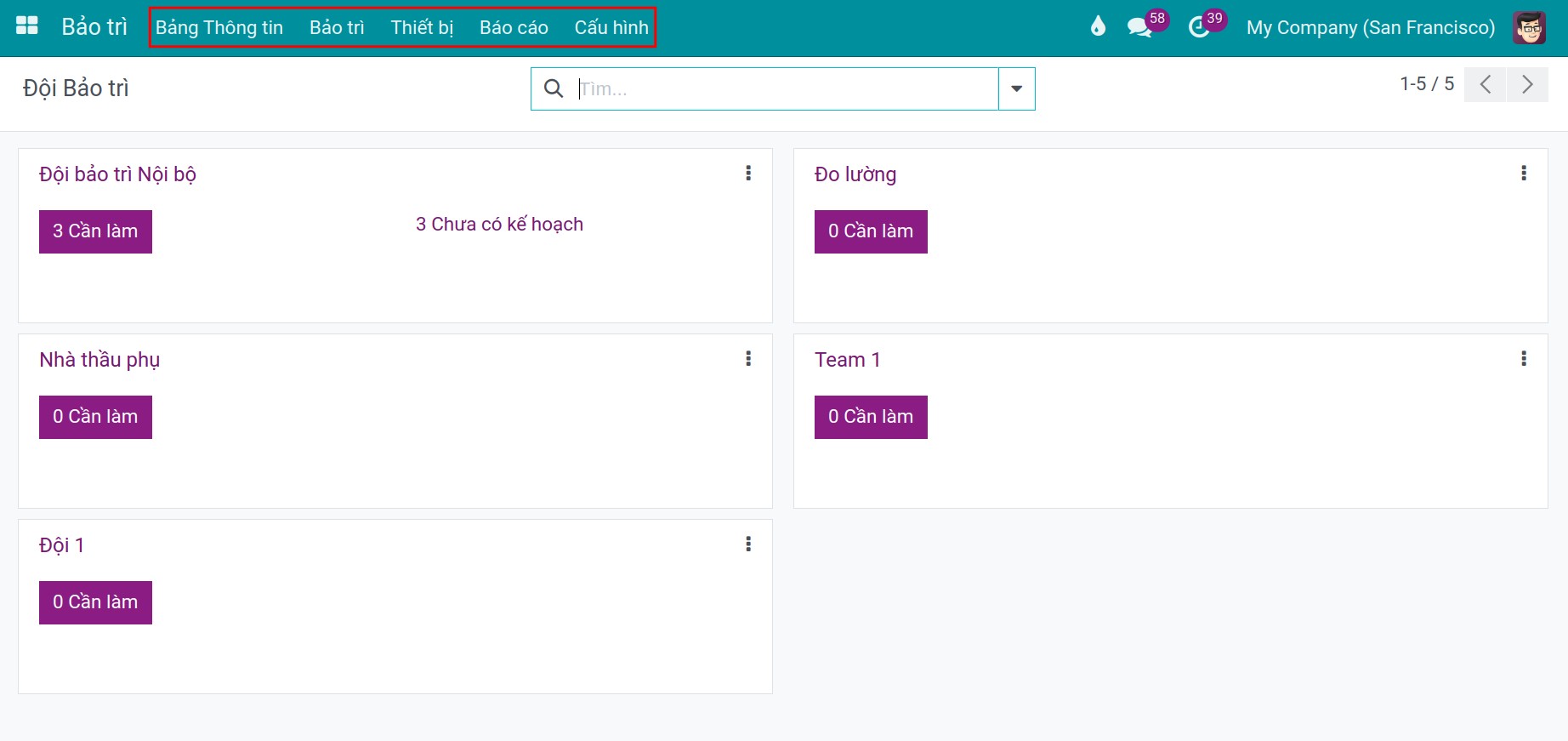Open the apps grid home menu icon
Screen dimensions: 1568x741
(27, 26)
